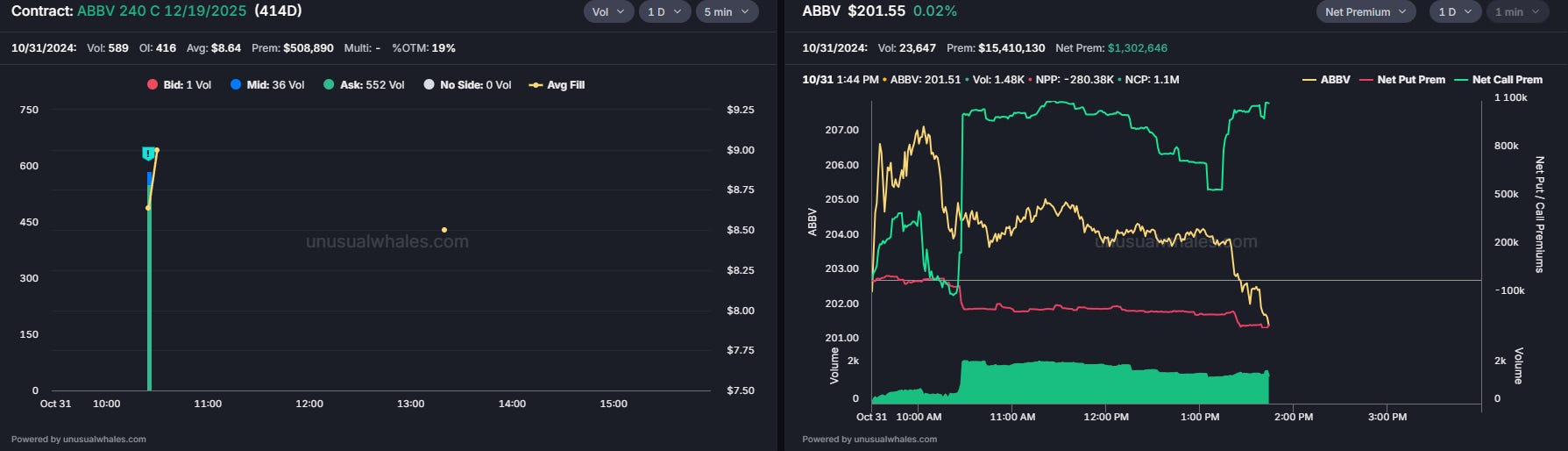Viewport: 1568px width, 451px height.
Task: Toggle the Bid: 1 Vol legend series
Action: tap(179, 85)
